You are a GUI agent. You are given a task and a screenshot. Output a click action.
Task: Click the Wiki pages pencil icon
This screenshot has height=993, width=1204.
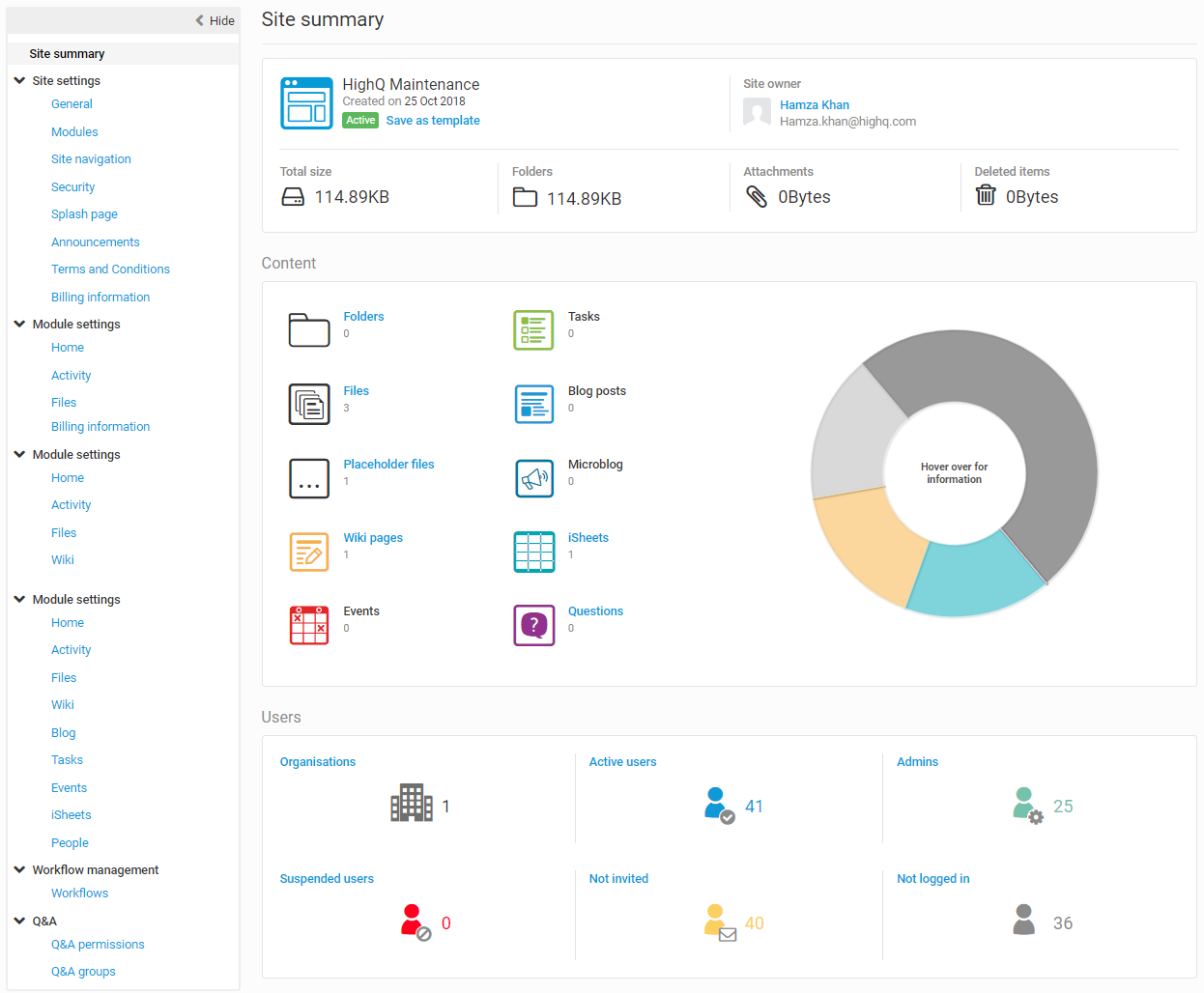pos(309,552)
